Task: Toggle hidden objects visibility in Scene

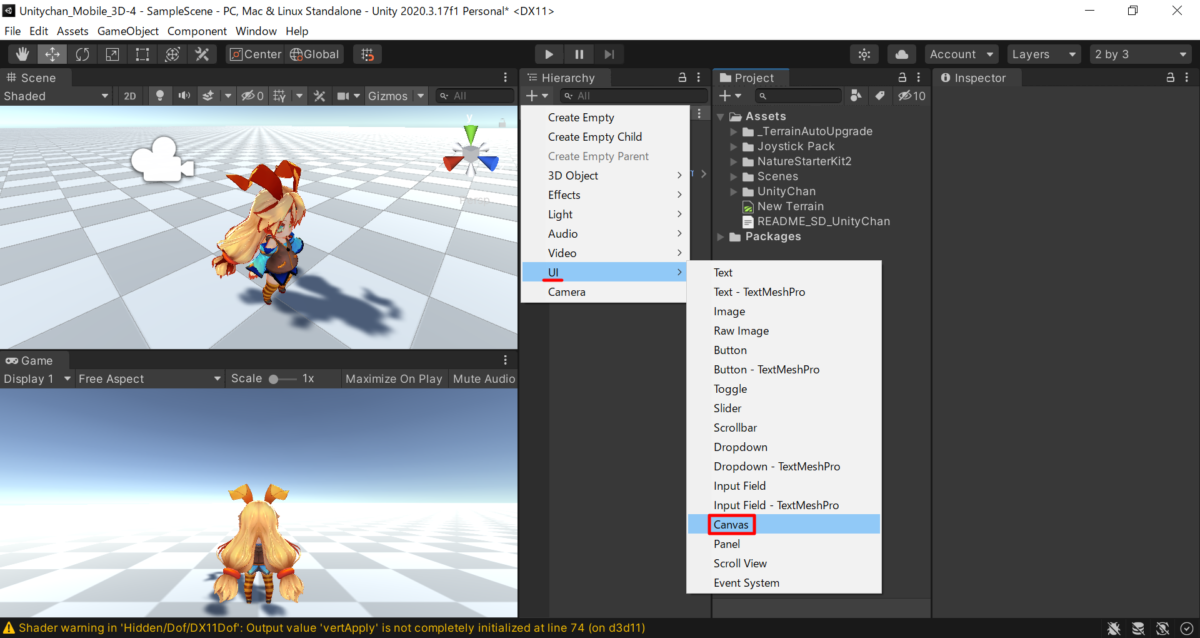Action: click(x=252, y=96)
